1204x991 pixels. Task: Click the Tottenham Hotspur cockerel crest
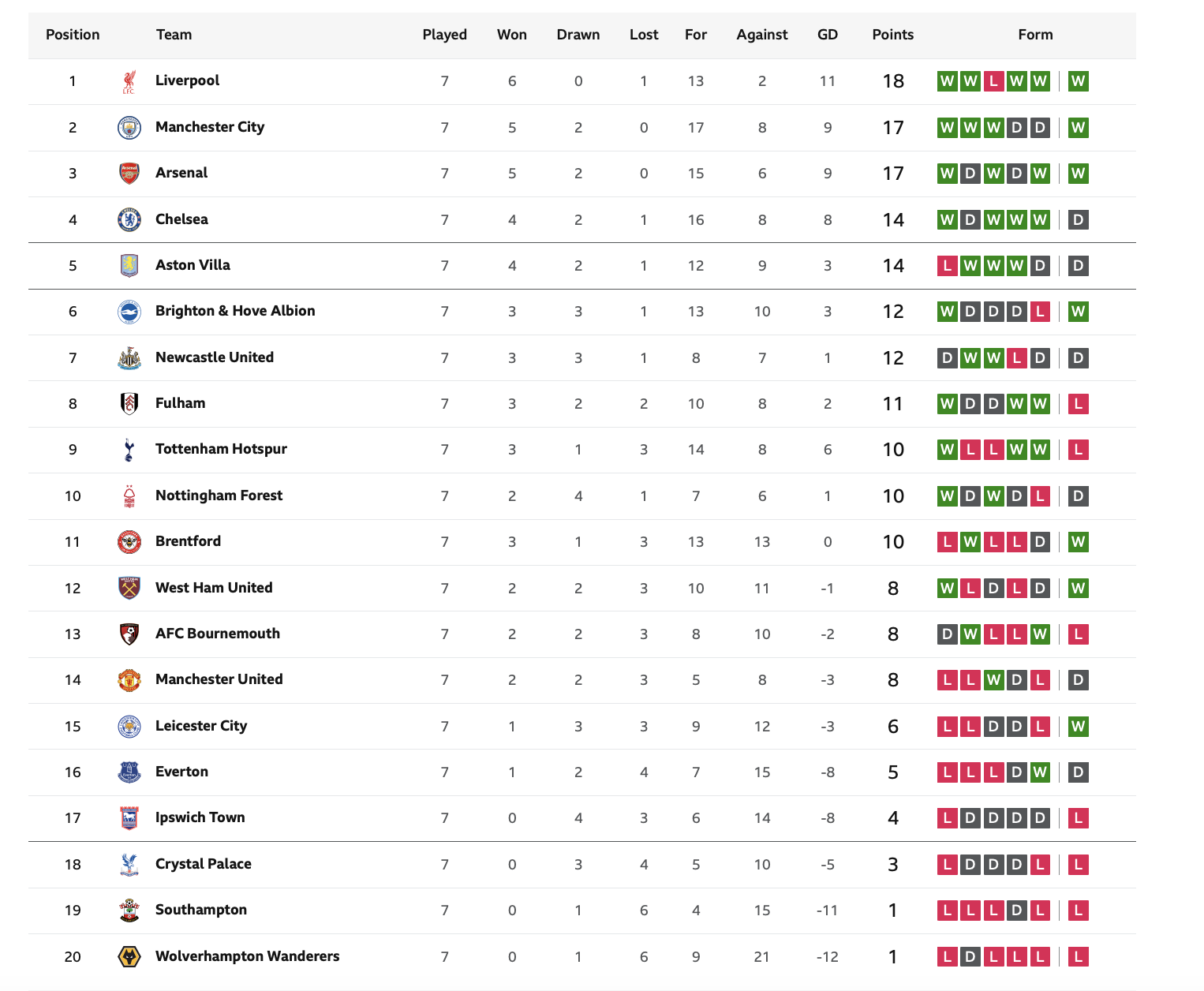point(129,450)
